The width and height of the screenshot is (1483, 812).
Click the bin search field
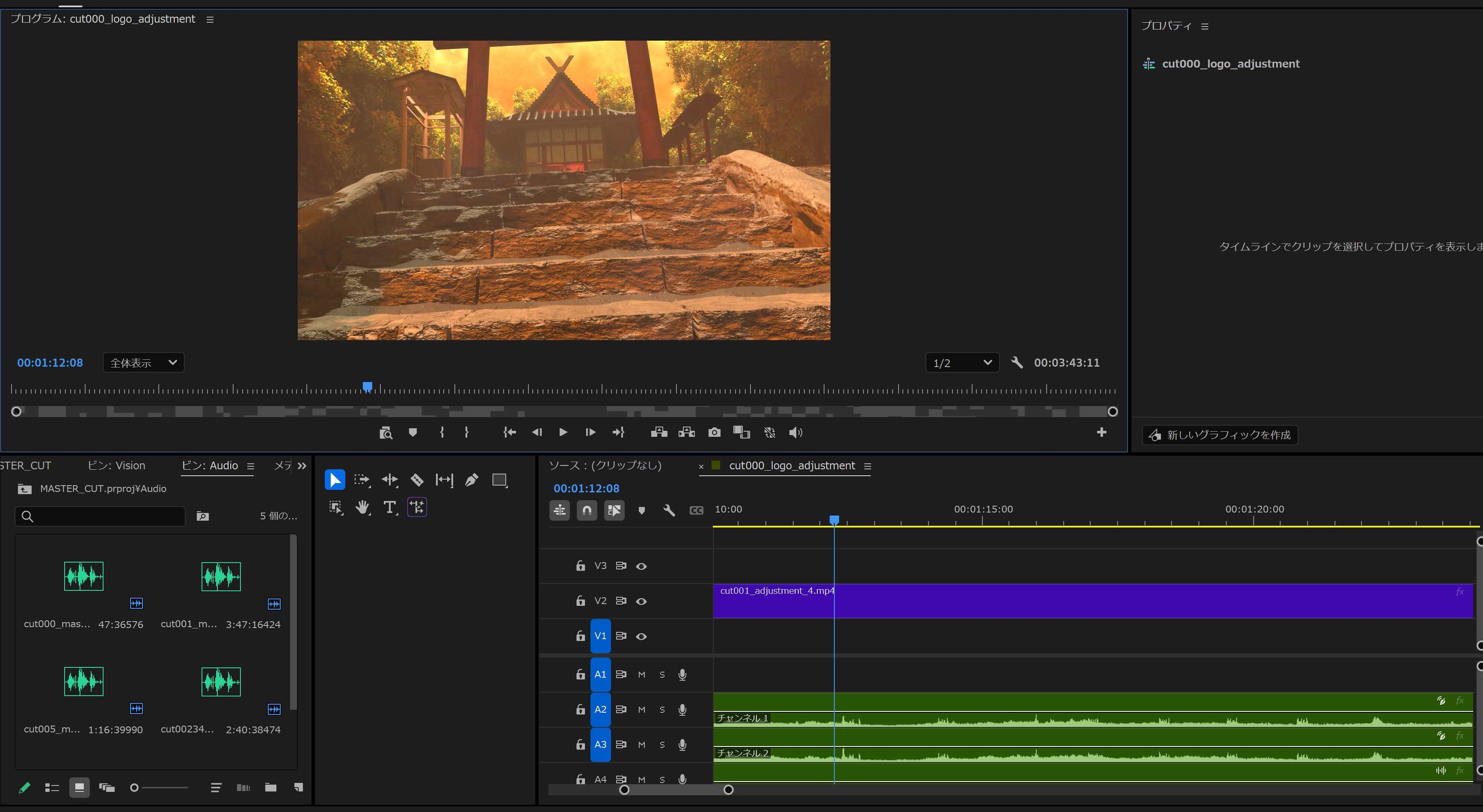point(100,516)
